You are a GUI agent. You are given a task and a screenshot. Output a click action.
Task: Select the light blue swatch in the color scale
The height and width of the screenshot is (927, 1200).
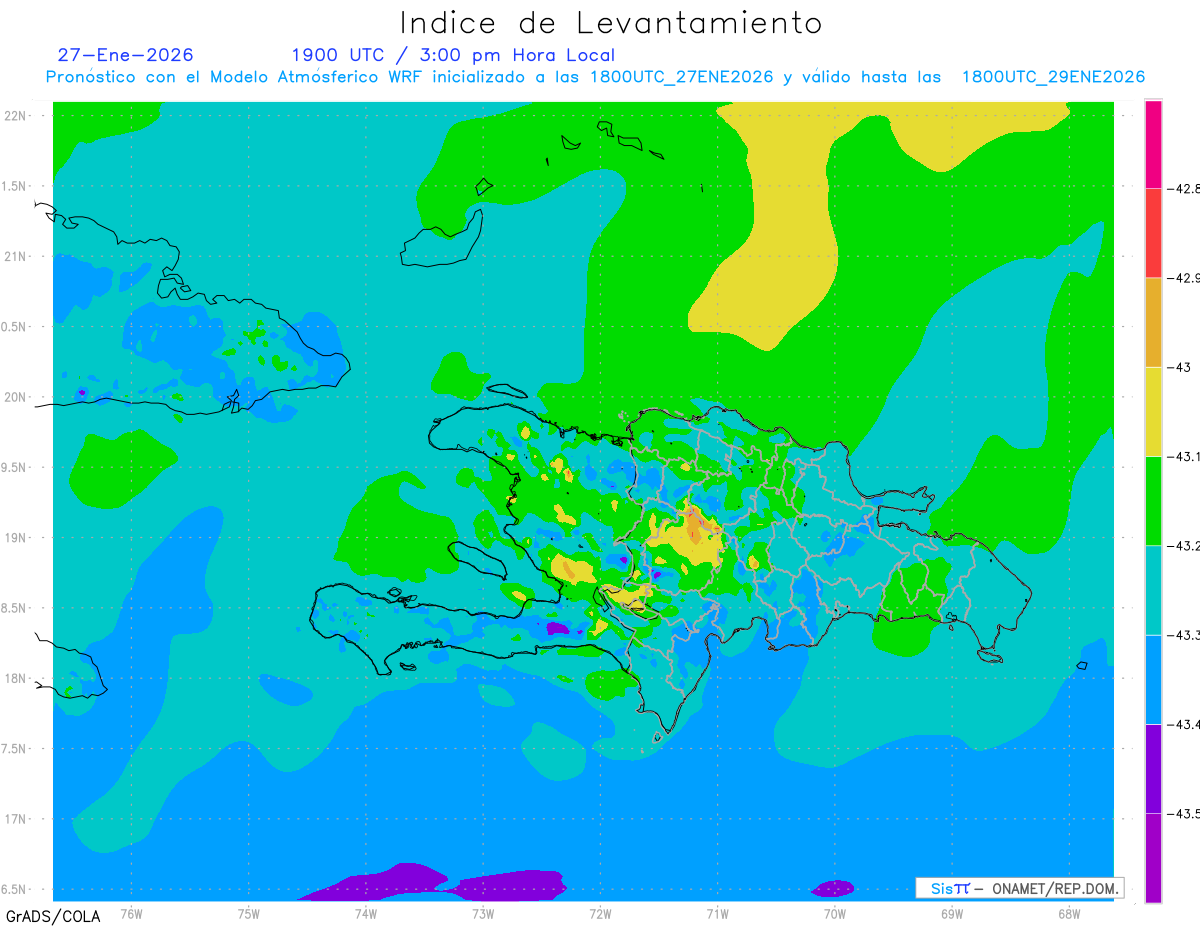pyautogui.click(x=1153, y=680)
